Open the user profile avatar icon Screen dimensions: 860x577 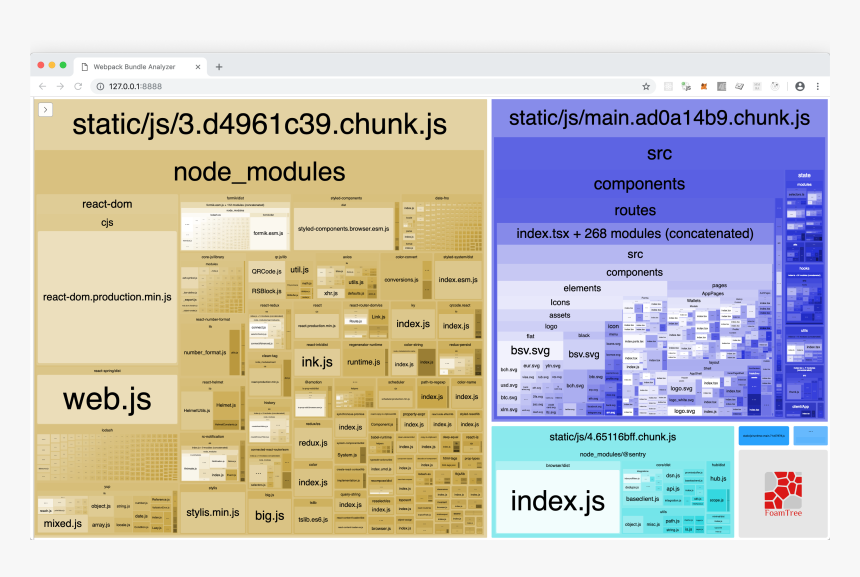tap(800, 87)
